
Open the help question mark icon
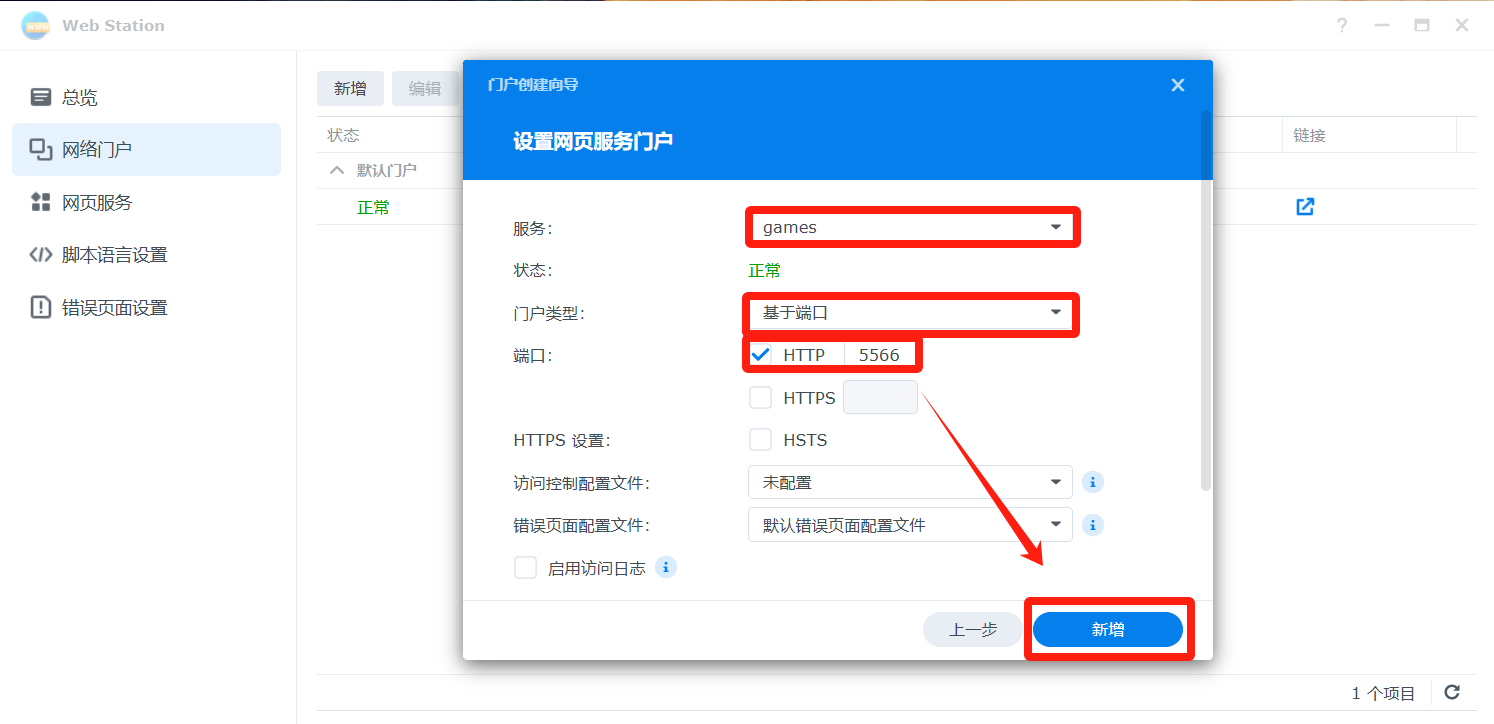pyautogui.click(x=1342, y=25)
